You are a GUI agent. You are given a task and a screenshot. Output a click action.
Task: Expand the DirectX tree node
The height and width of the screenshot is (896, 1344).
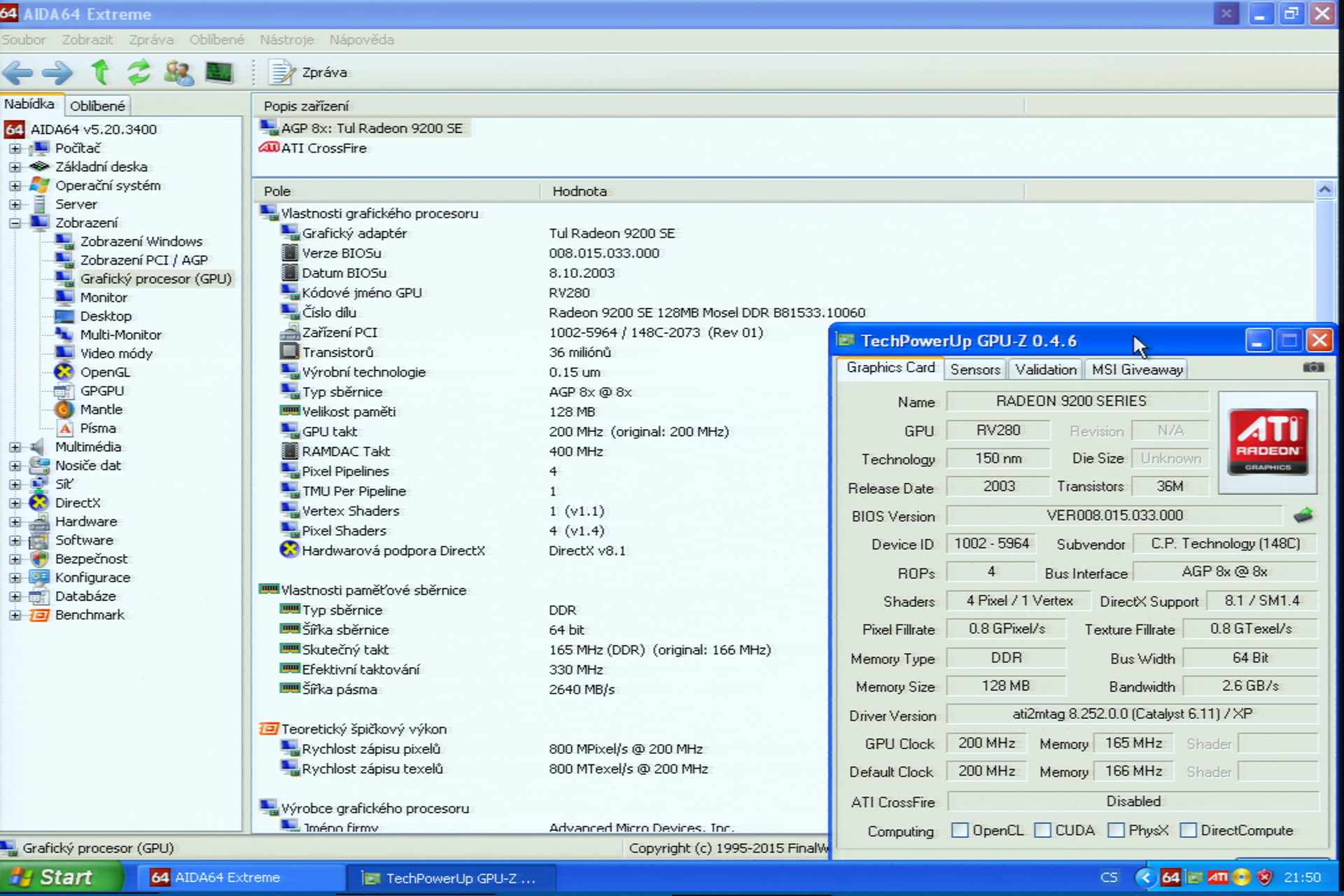(15, 503)
